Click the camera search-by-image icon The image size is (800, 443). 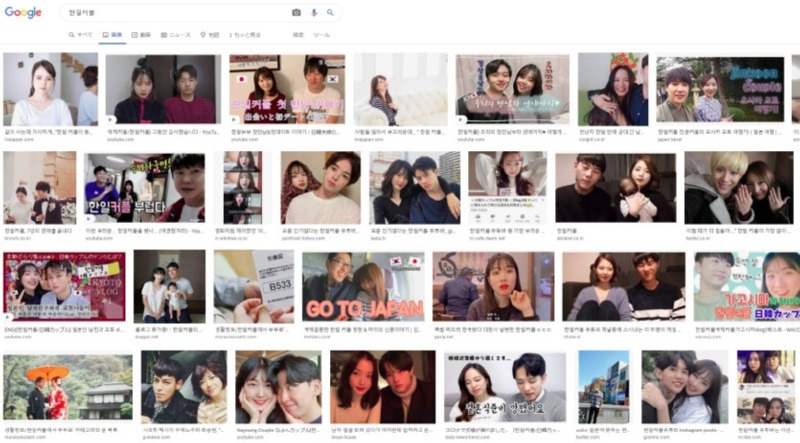pyautogui.click(x=296, y=13)
